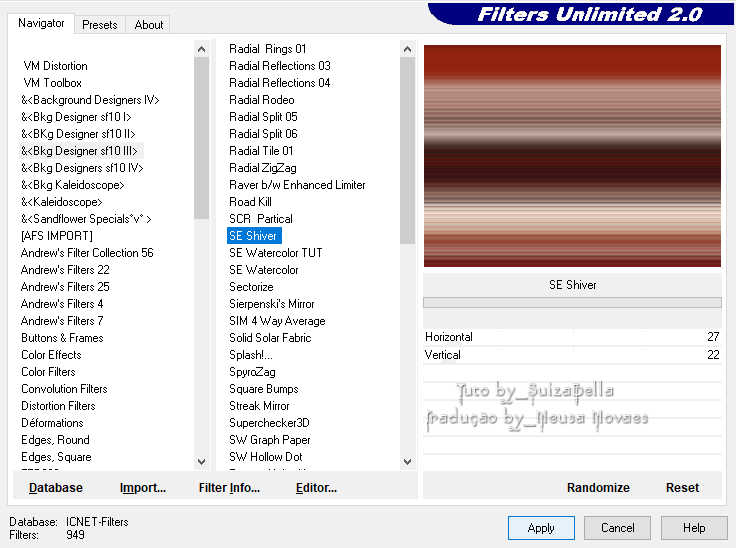Open Filter Info...
This screenshot has height=548, width=736.
coord(229,487)
